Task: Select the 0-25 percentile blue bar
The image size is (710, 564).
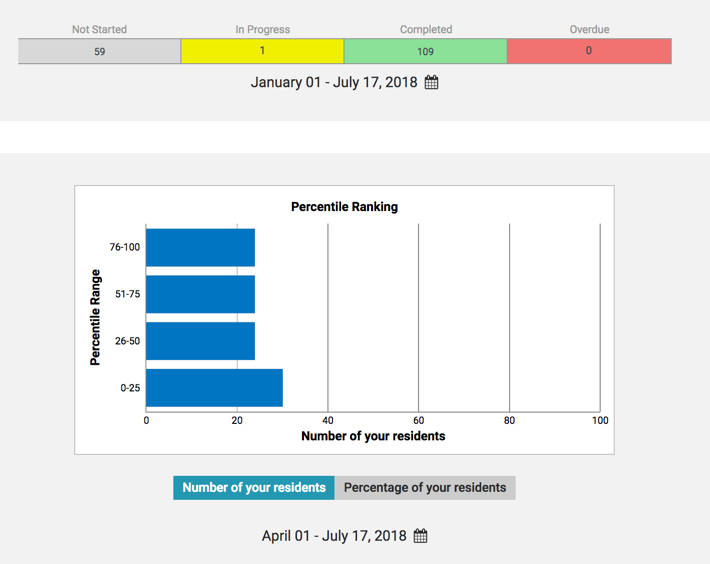Action: (214, 387)
